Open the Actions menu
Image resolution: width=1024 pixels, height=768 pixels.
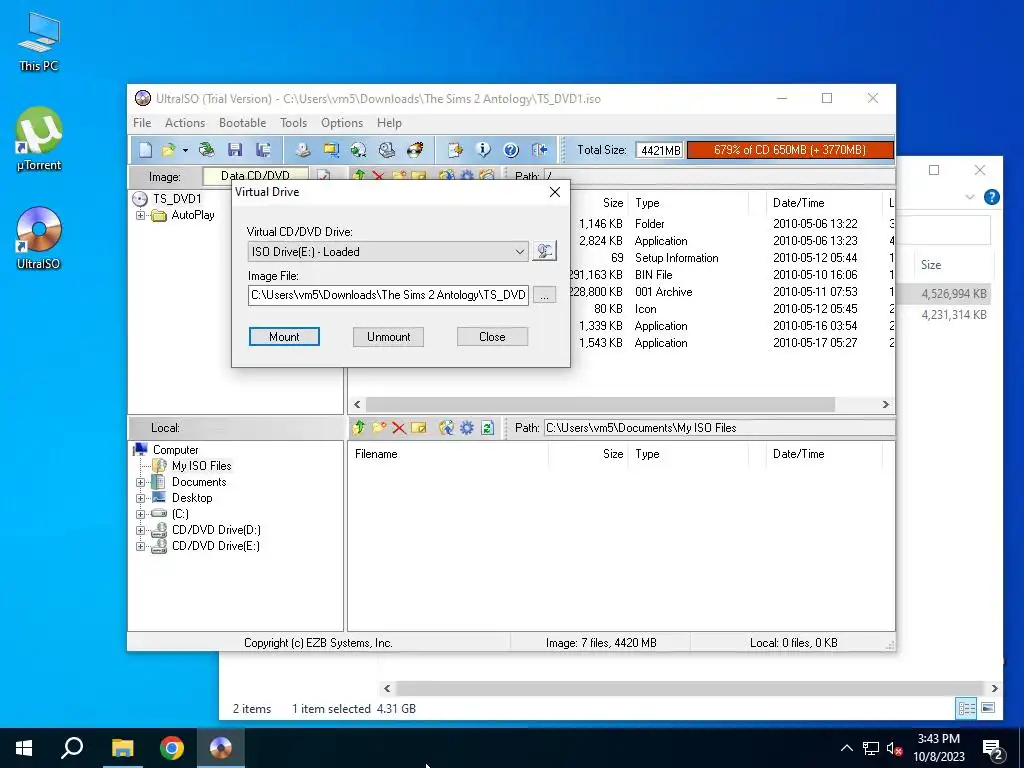point(185,123)
